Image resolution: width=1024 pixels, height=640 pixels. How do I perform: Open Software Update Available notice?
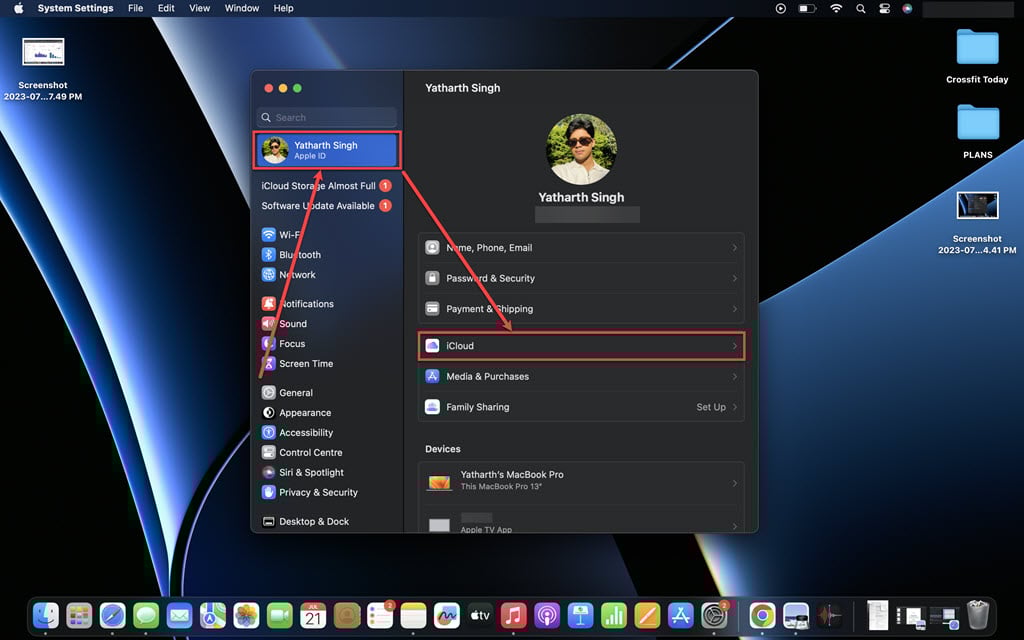pos(326,206)
